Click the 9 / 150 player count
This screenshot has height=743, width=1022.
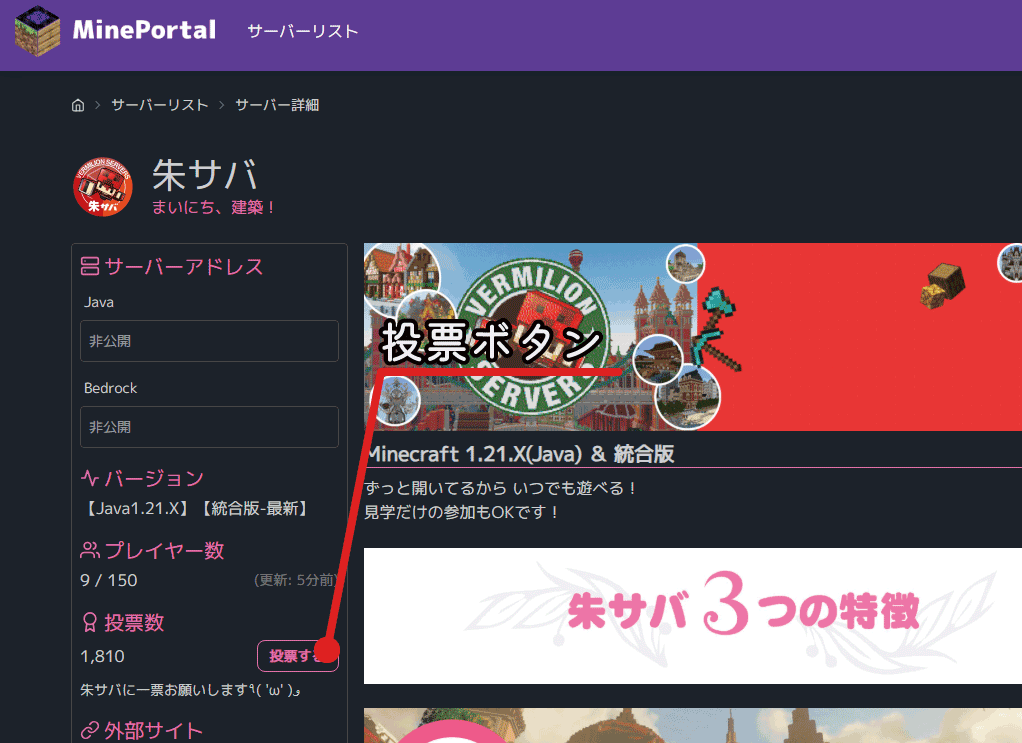(x=109, y=580)
